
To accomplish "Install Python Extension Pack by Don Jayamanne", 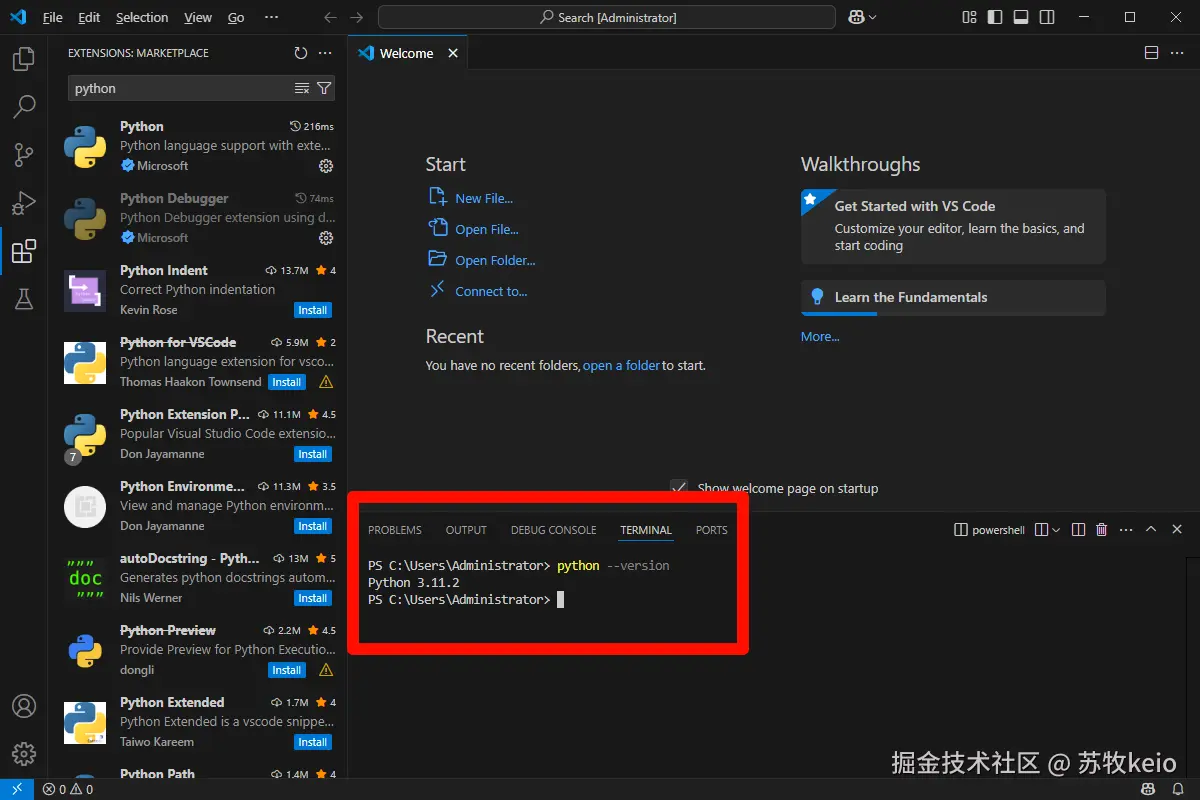I will coord(312,454).
